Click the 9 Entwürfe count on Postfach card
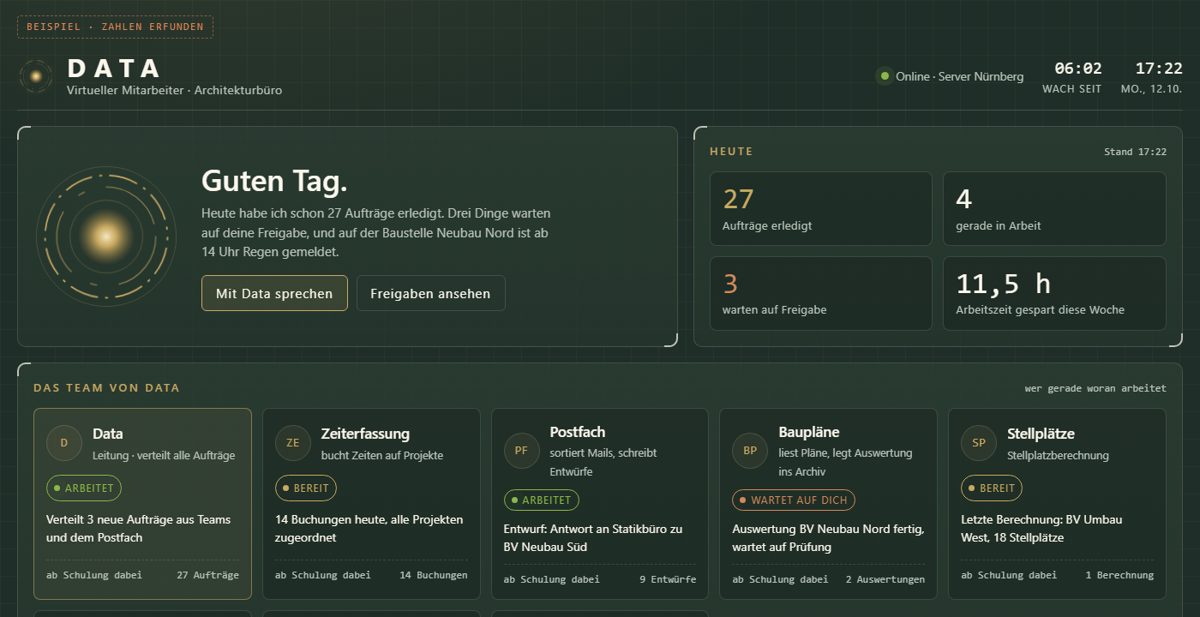 click(667, 579)
